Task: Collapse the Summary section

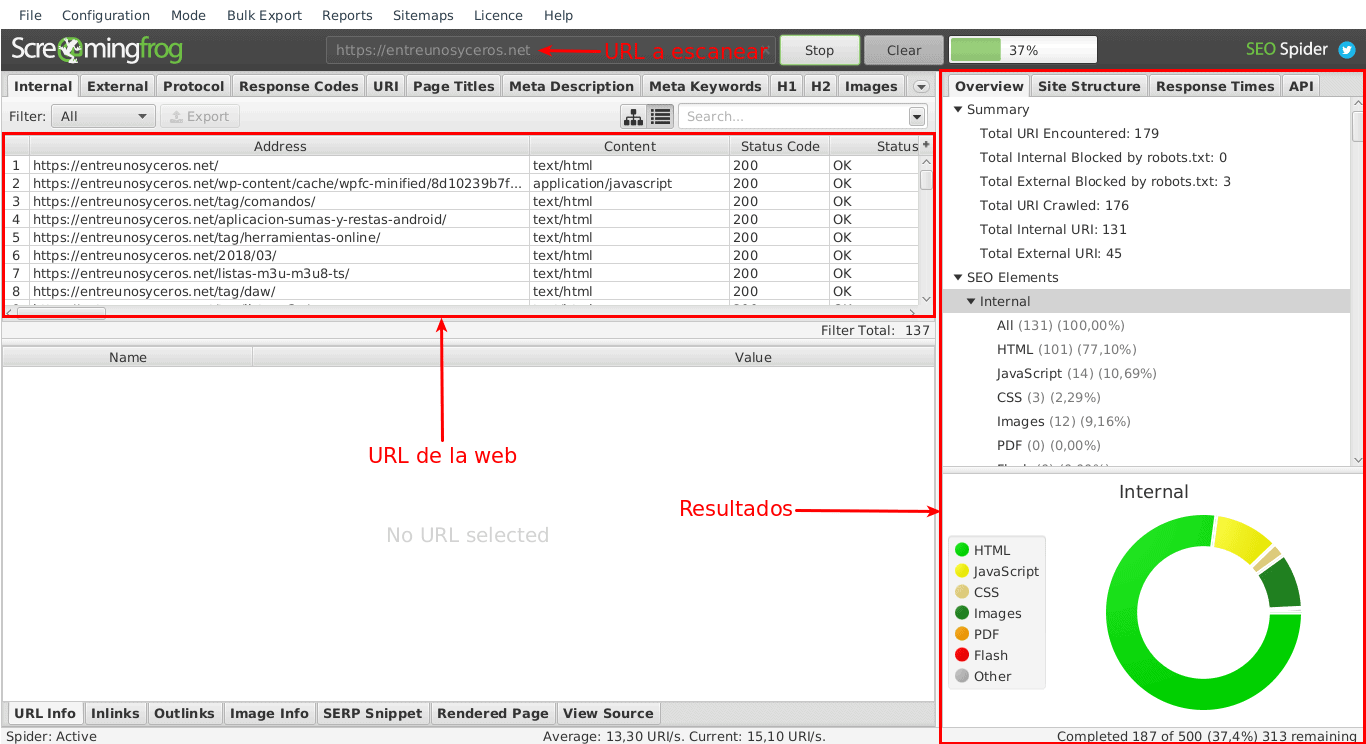Action: pos(958,110)
